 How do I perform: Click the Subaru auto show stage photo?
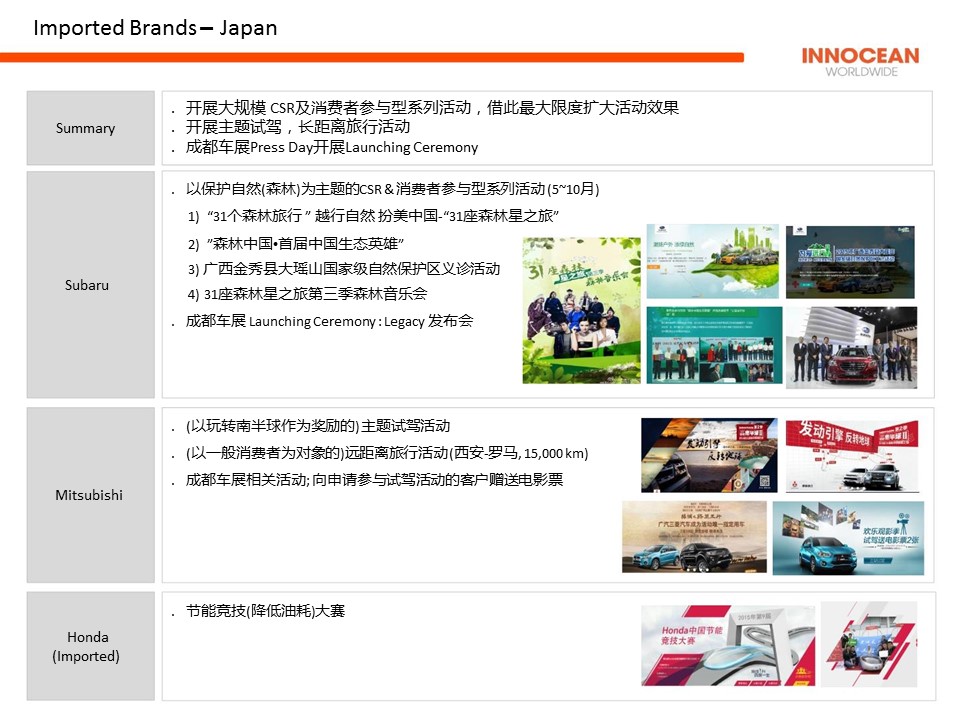point(851,347)
